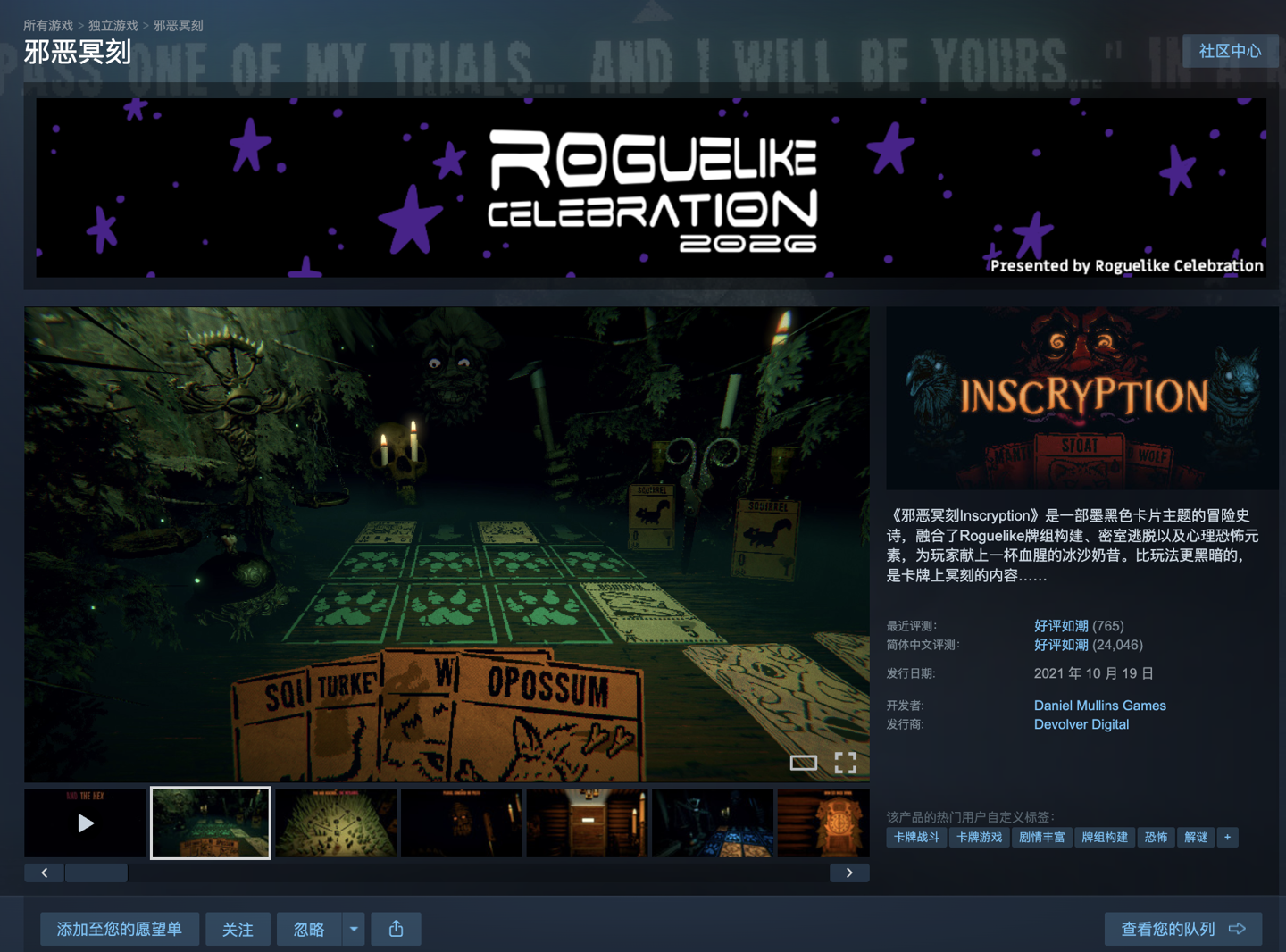Select the dark figure with candle screenshot thumbnail
1286x952 pixels.
[462, 823]
